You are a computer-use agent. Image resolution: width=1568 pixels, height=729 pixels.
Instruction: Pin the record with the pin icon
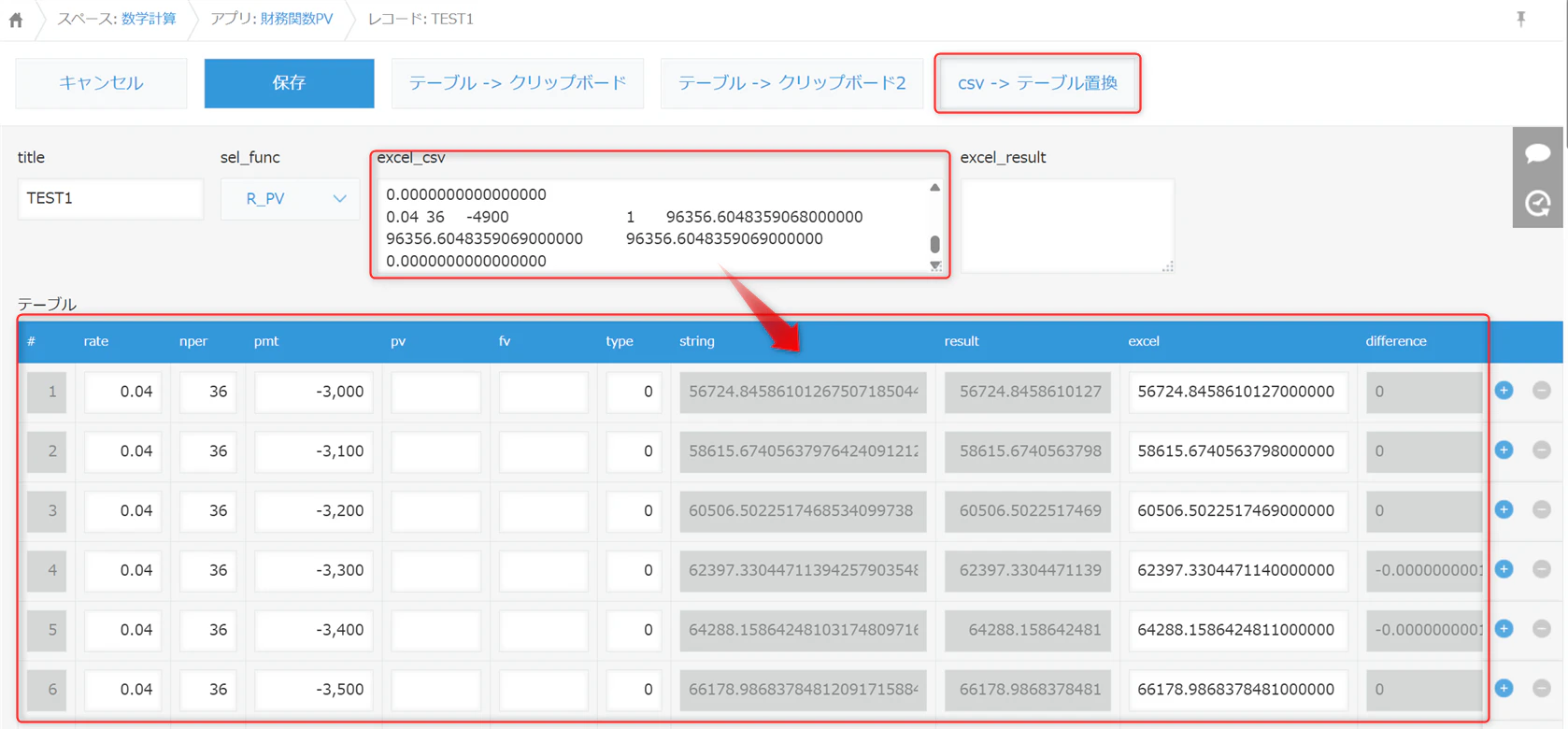point(1521,19)
